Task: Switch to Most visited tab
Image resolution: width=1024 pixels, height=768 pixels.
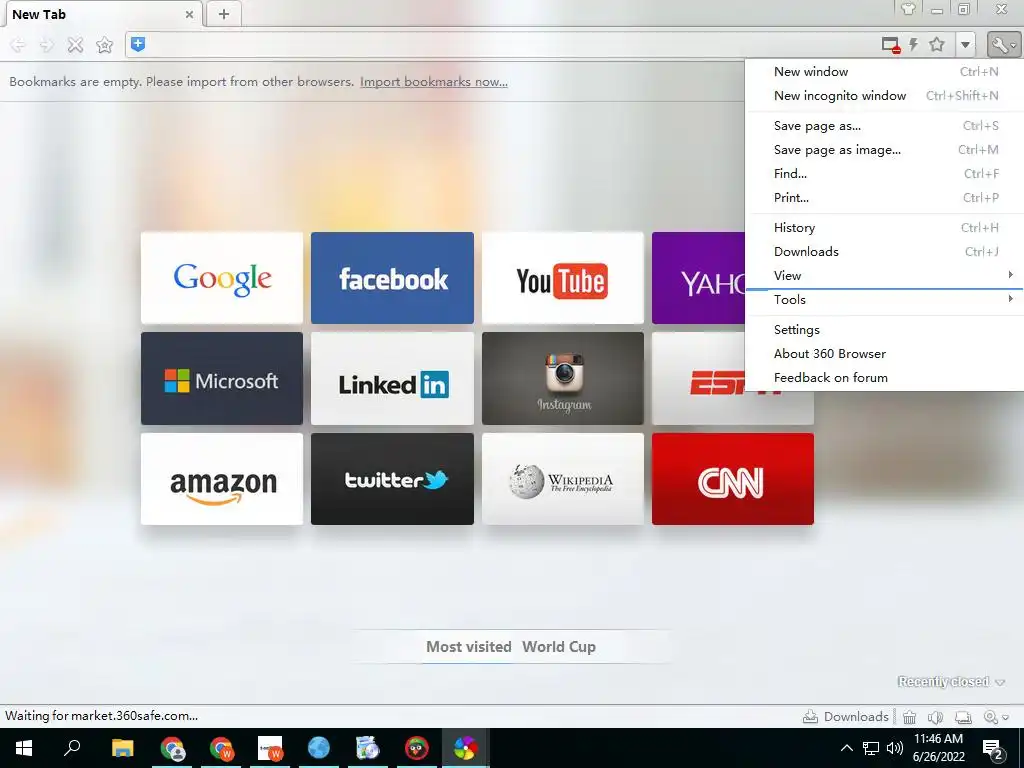Action: point(469,647)
